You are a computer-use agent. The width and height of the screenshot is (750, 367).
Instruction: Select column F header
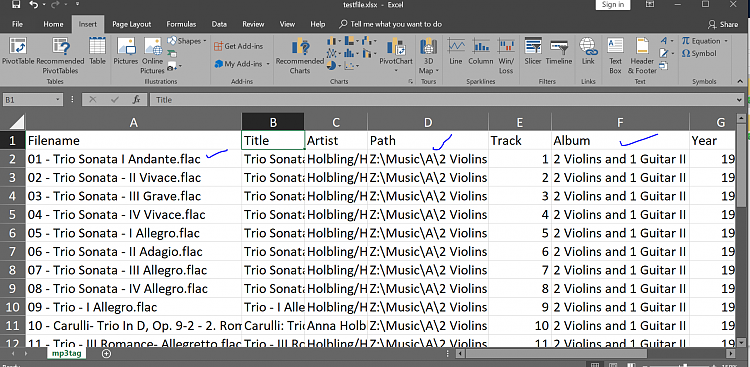point(620,122)
